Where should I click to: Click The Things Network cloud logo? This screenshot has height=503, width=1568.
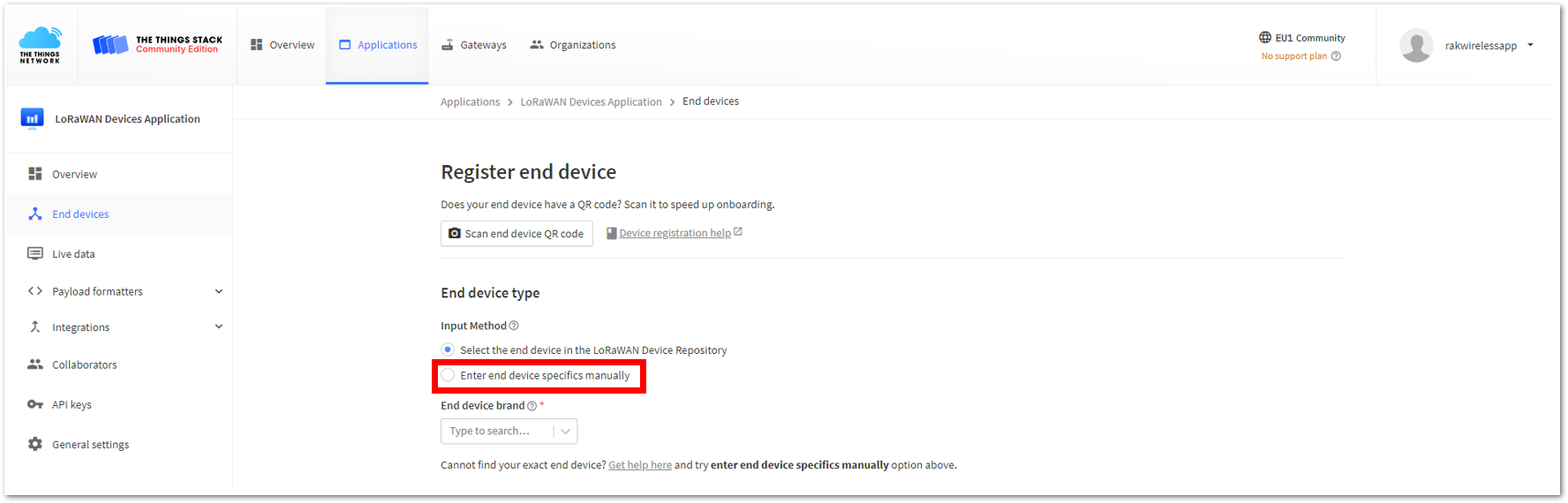click(41, 45)
